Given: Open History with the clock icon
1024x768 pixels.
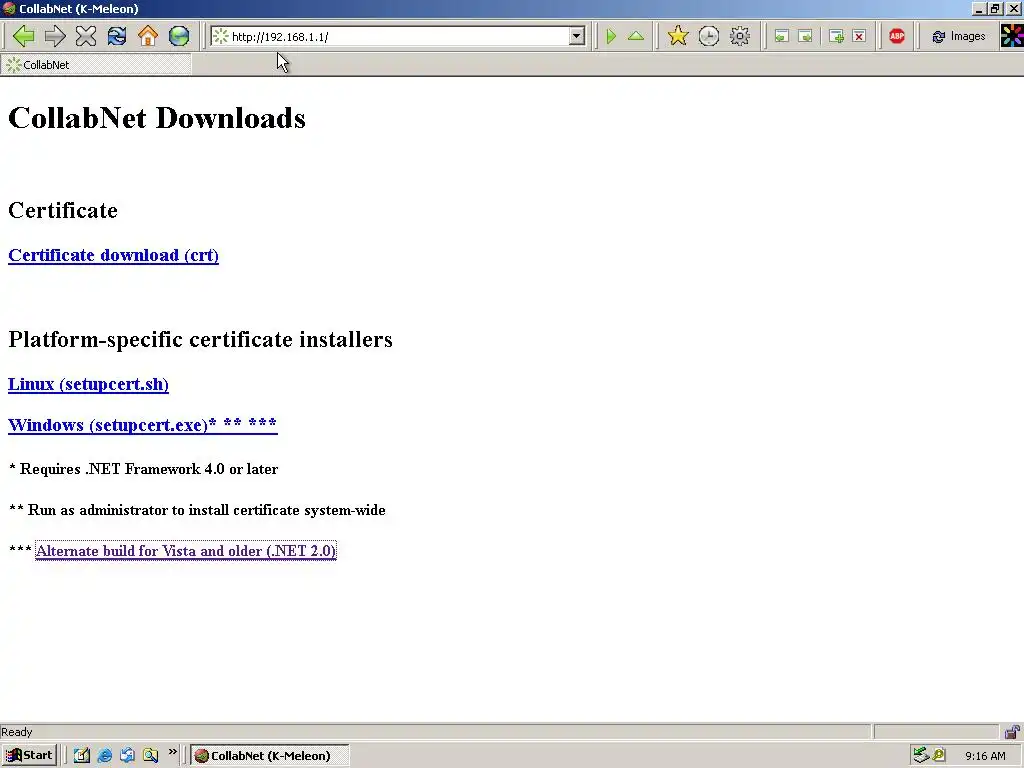Looking at the screenshot, I should click(x=709, y=36).
